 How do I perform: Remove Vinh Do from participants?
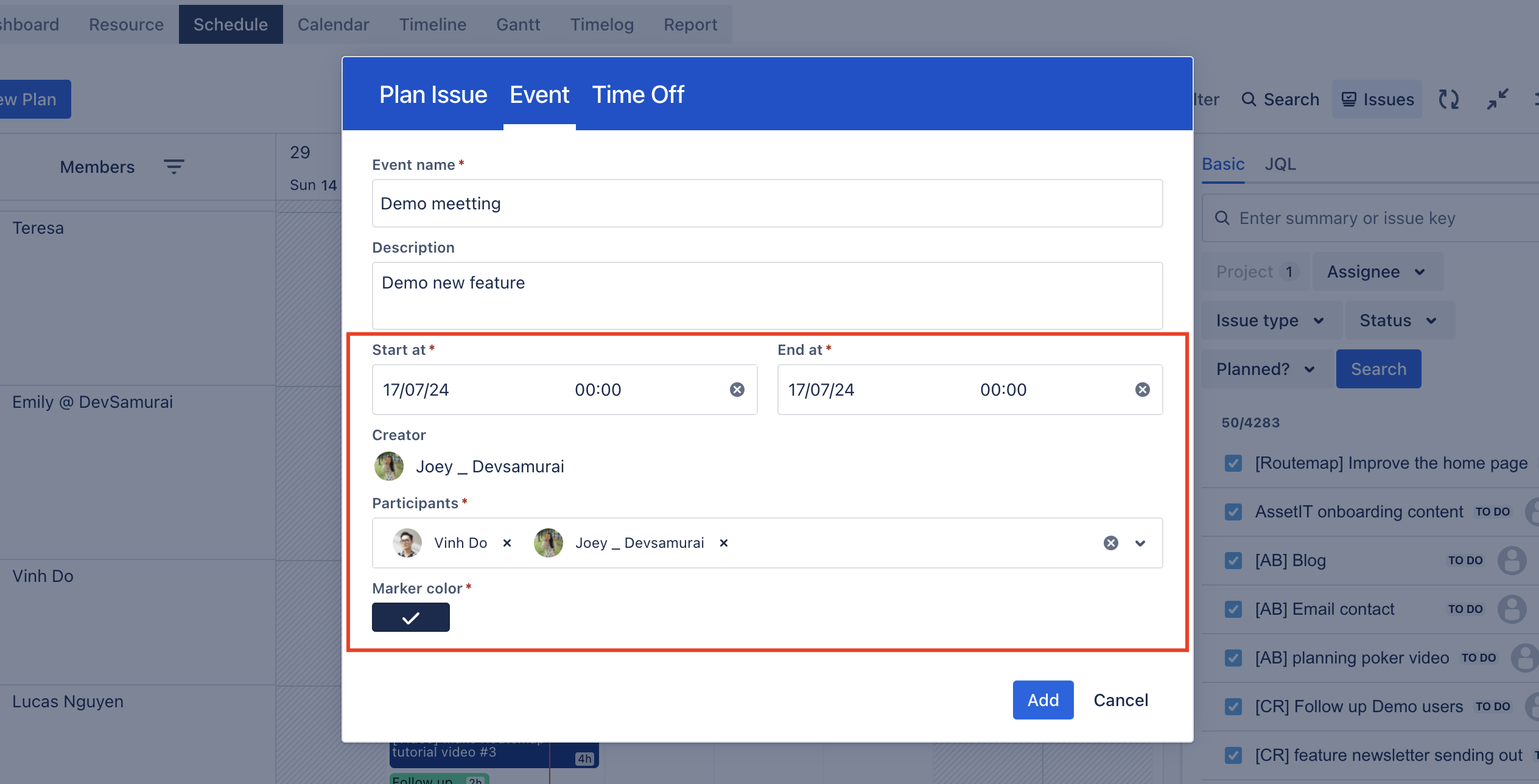[x=507, y=543]
